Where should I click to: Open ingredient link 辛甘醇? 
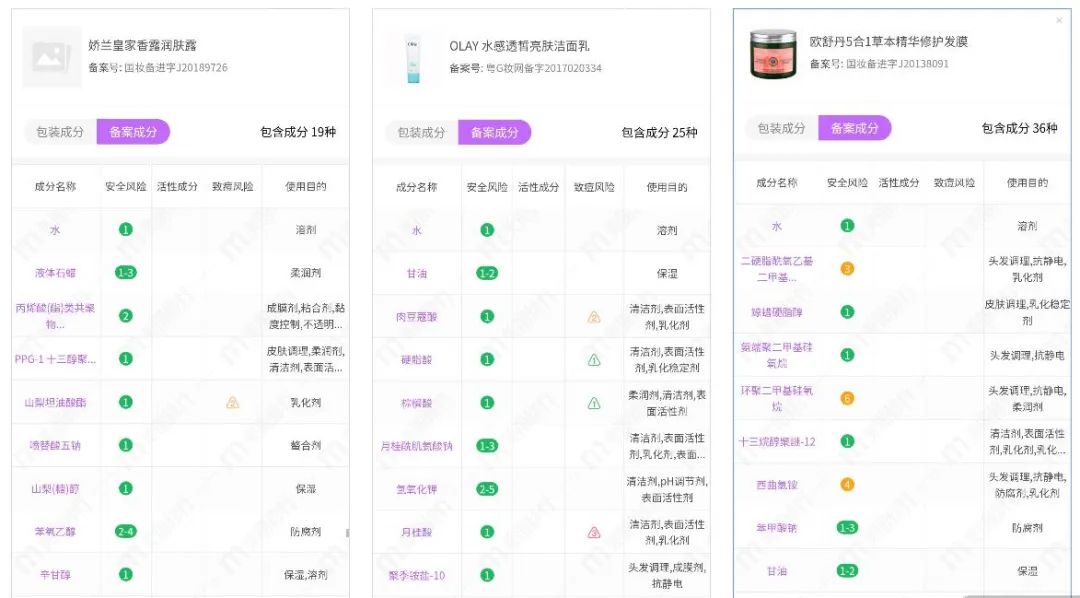point(55,574)
